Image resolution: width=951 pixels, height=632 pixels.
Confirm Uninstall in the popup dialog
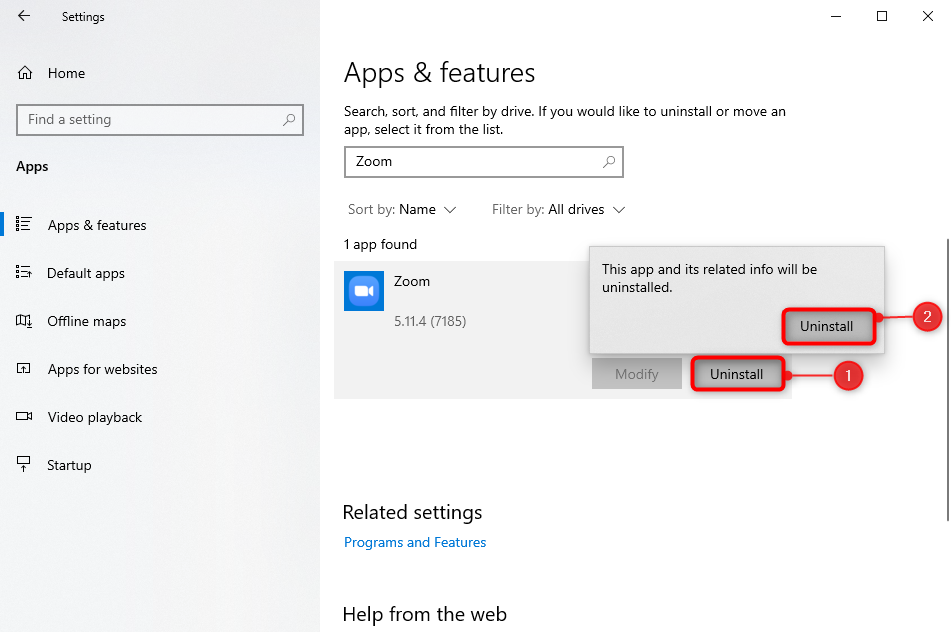point(827,326)
